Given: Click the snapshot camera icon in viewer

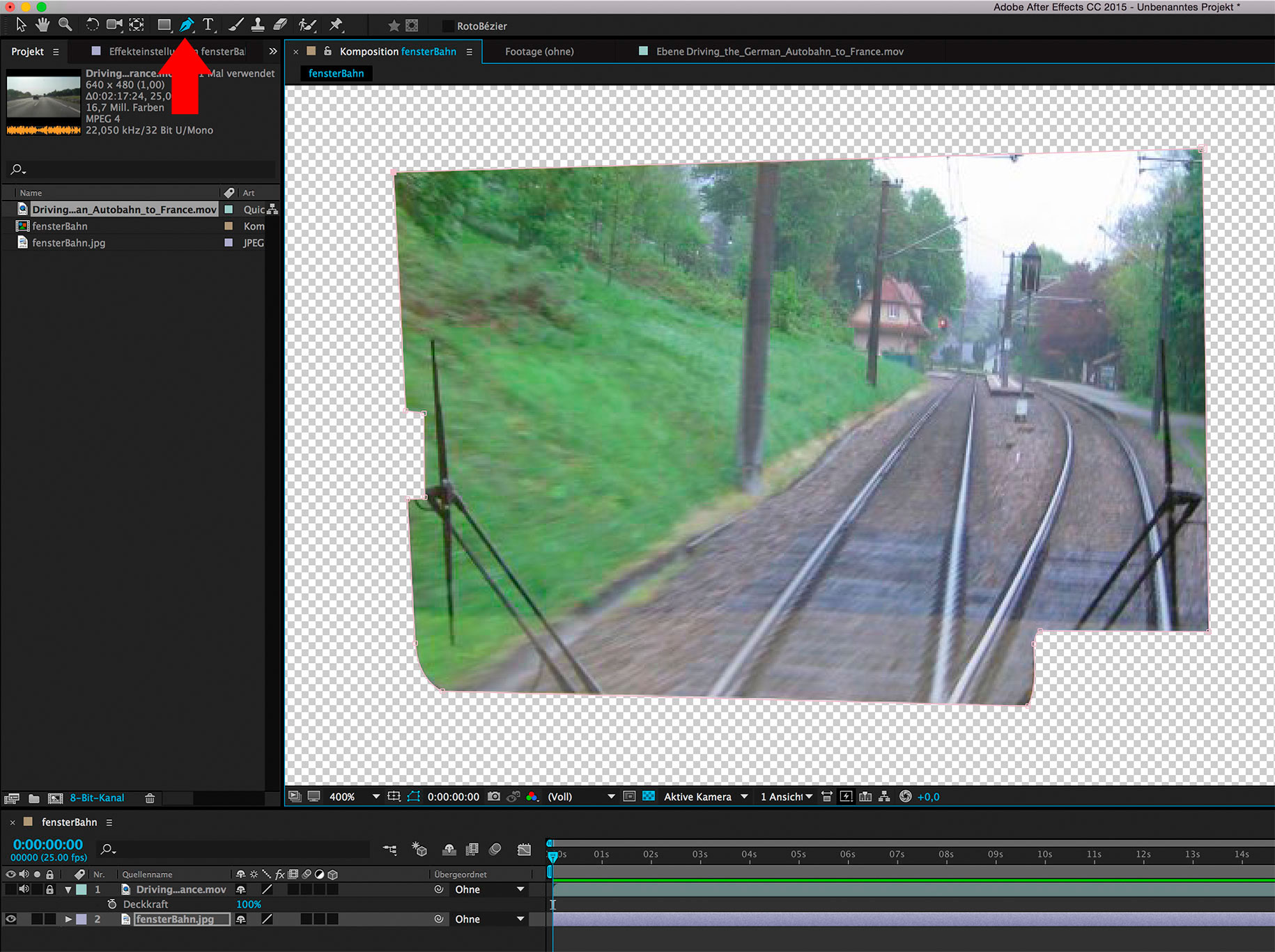Looking at the screenshot, I should (494, 797).
